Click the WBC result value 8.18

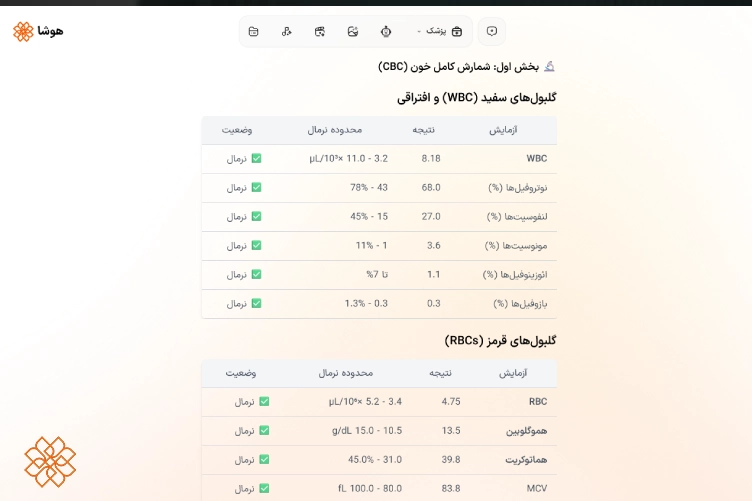coord(431,159)
